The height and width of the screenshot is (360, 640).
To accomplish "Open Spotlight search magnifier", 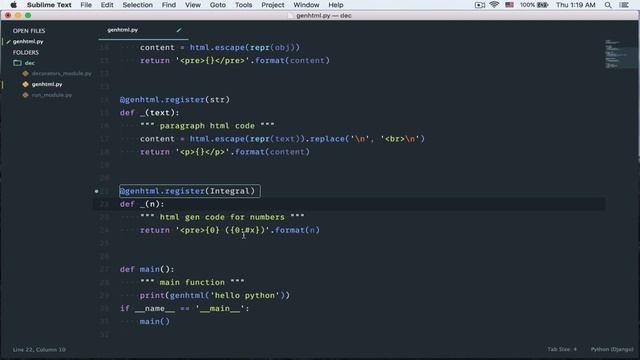I will click(608, 5).
